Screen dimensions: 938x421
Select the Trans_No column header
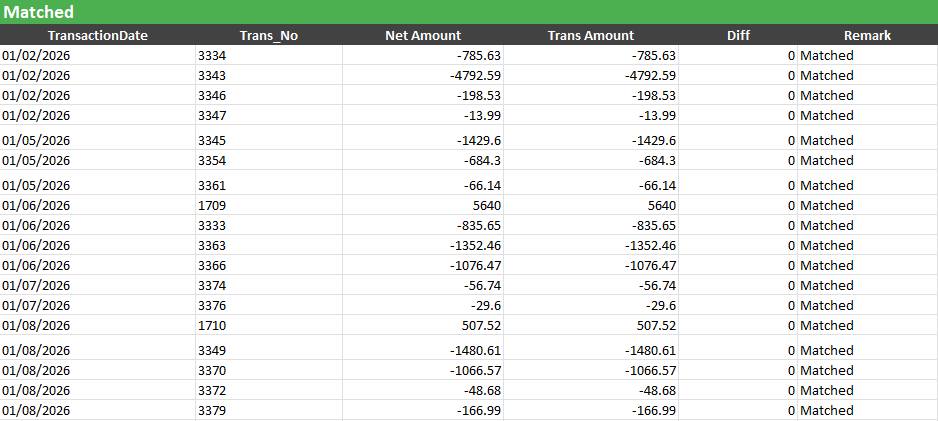coord(269,35)
